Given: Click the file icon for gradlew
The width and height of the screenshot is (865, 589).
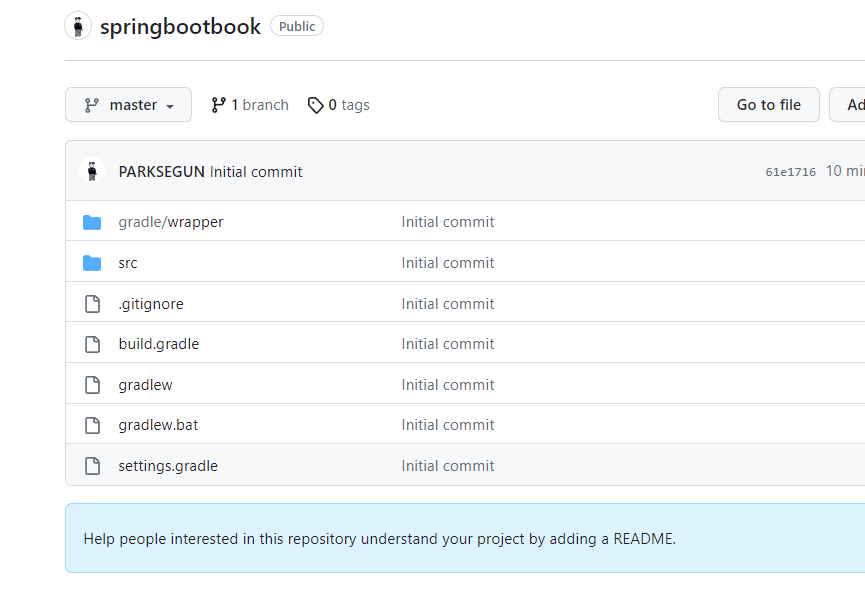Looking at the screenshot, I should [93, 385].
